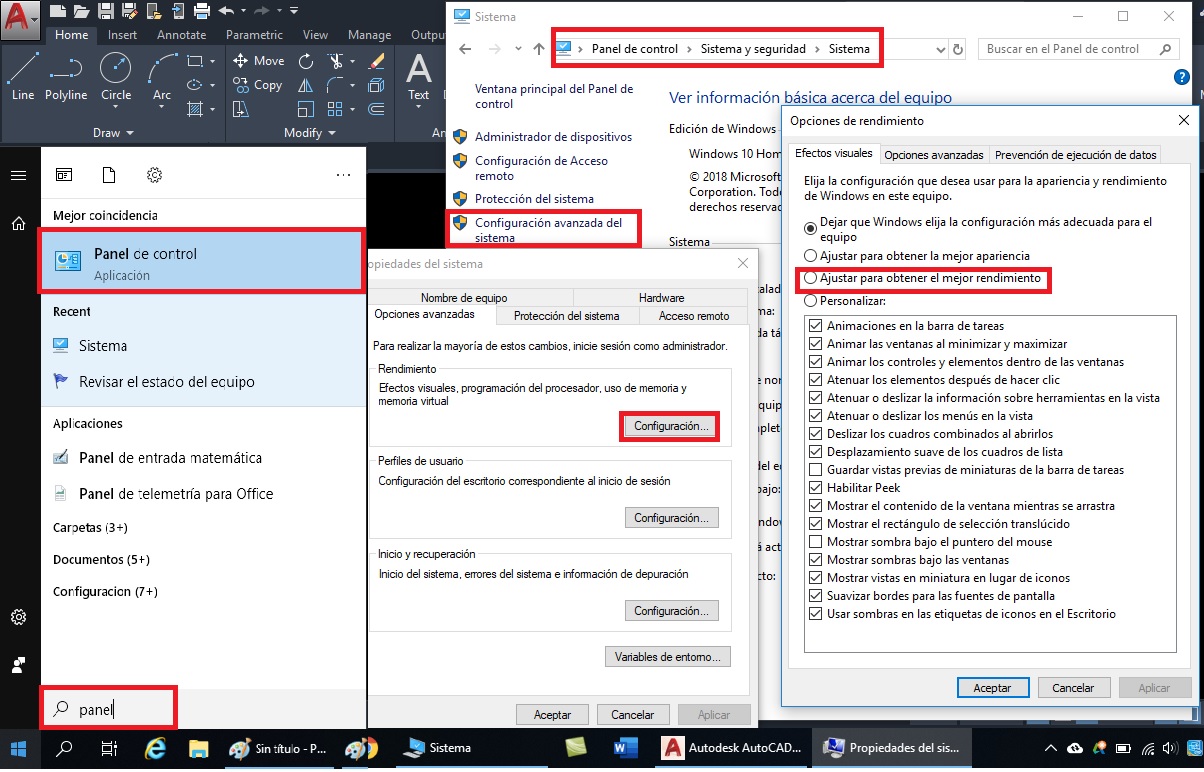Select the Copy tool

click(x=258, y=85)
